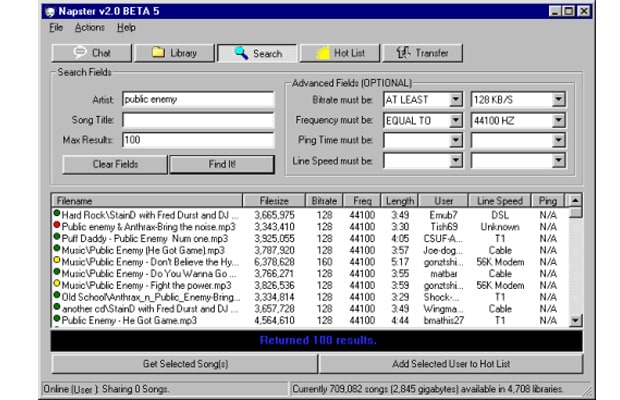Viewport: 620px width, 400px height.
Task: Click the Max Results field
Action: click(x=198, y=140)
